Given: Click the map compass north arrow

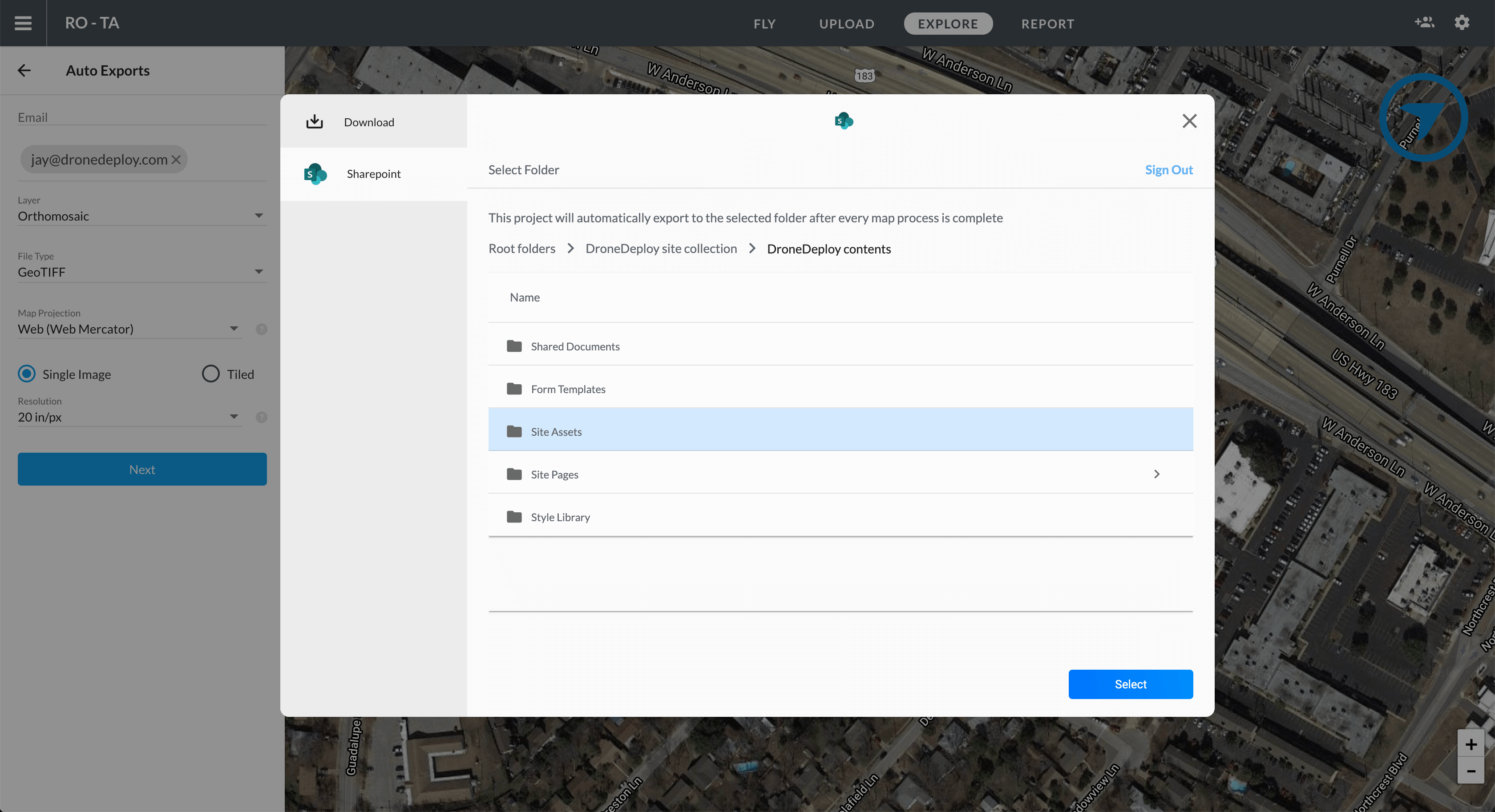Looking at the screenshot, I should pyautogui.click(x=1423, y=118).
